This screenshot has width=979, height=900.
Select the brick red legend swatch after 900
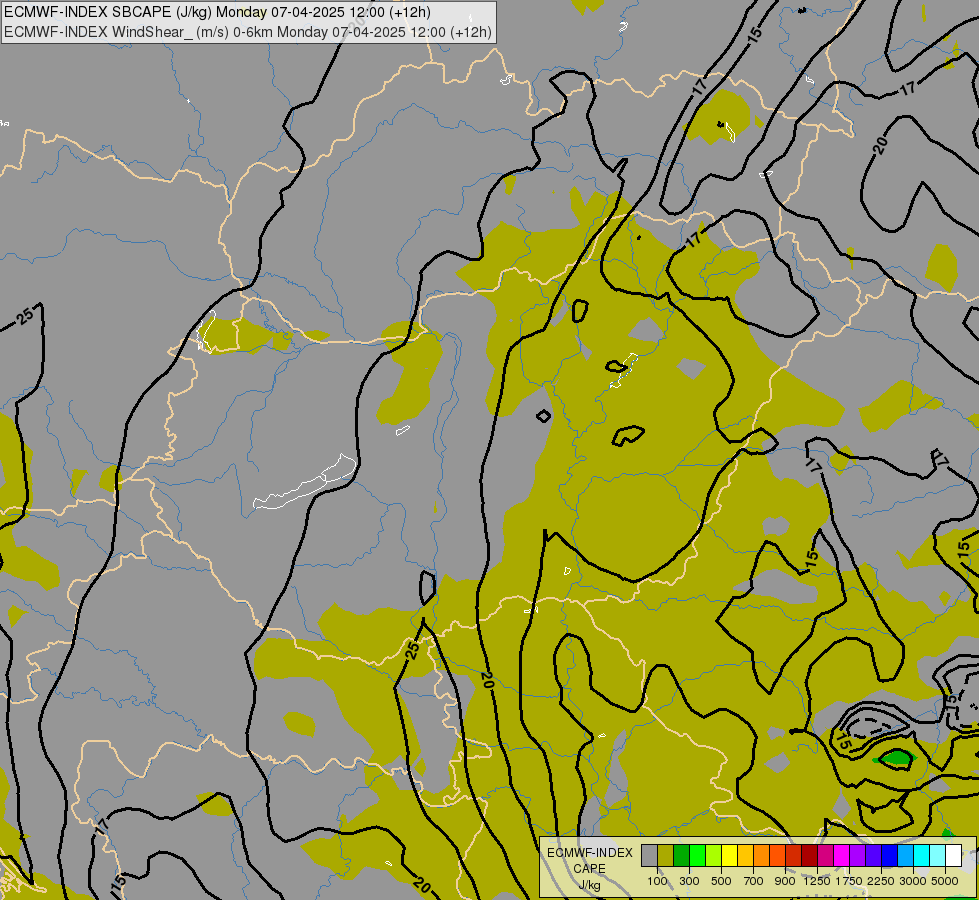[x=794, y=856]
